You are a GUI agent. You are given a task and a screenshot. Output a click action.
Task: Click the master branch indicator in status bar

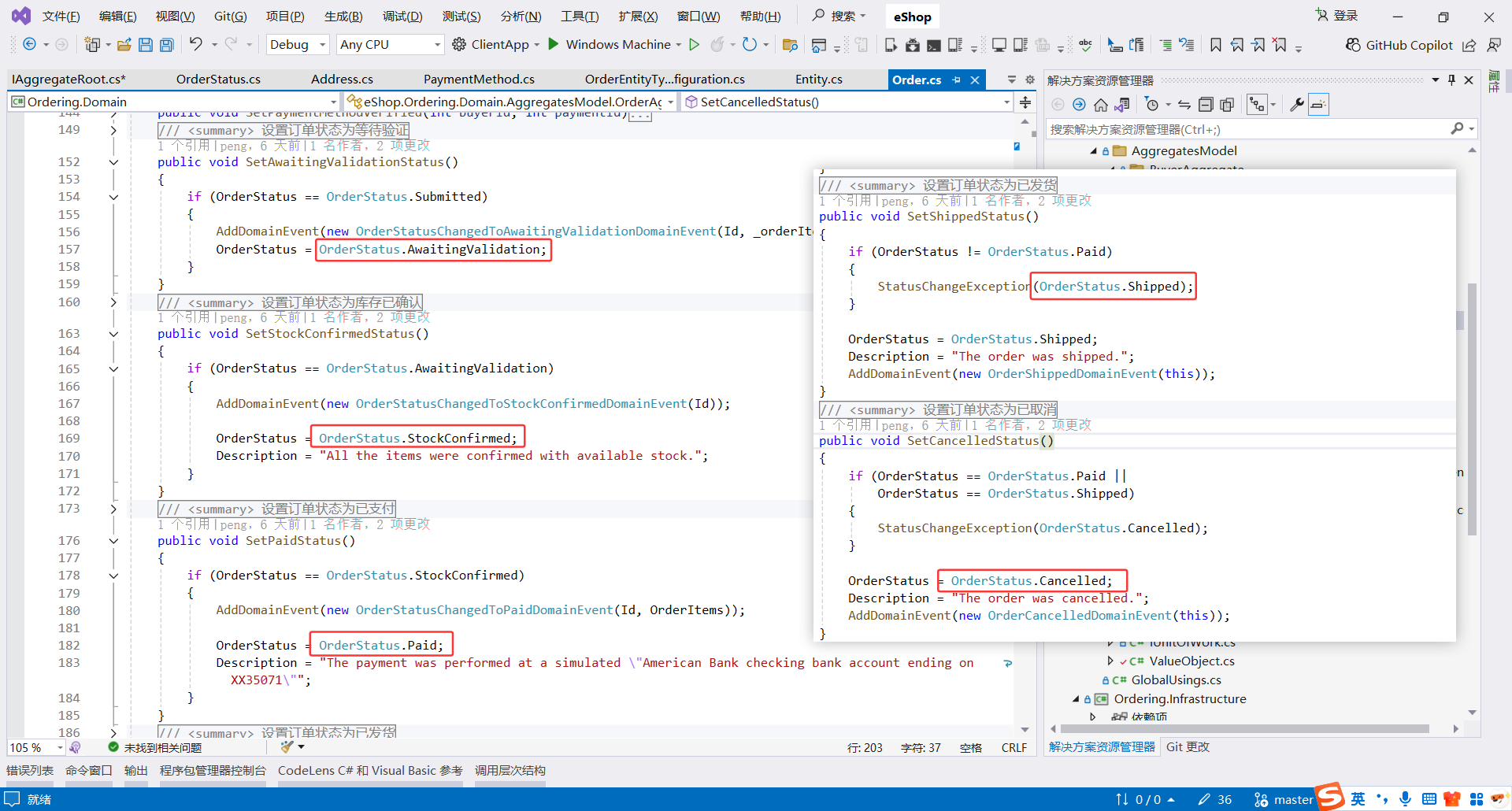click(1284, 799)
